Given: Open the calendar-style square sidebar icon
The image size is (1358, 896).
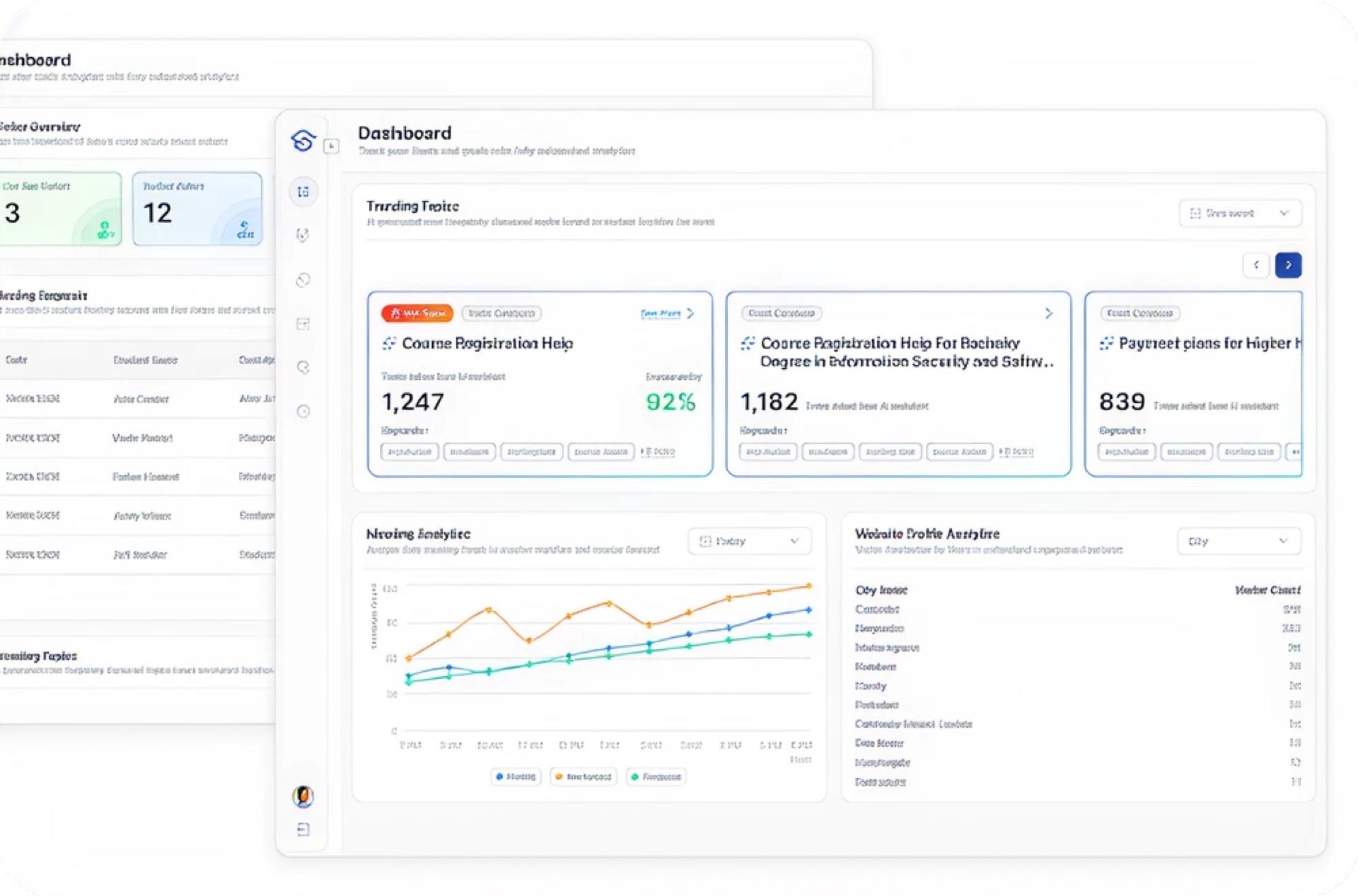Looking at the screenshot, I should point(303,324).
